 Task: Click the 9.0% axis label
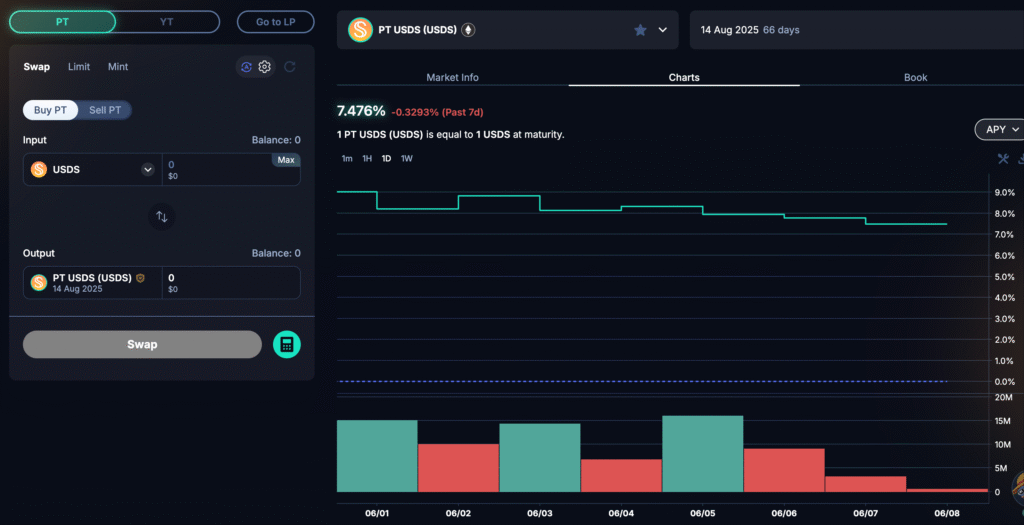coord(1004,193)
